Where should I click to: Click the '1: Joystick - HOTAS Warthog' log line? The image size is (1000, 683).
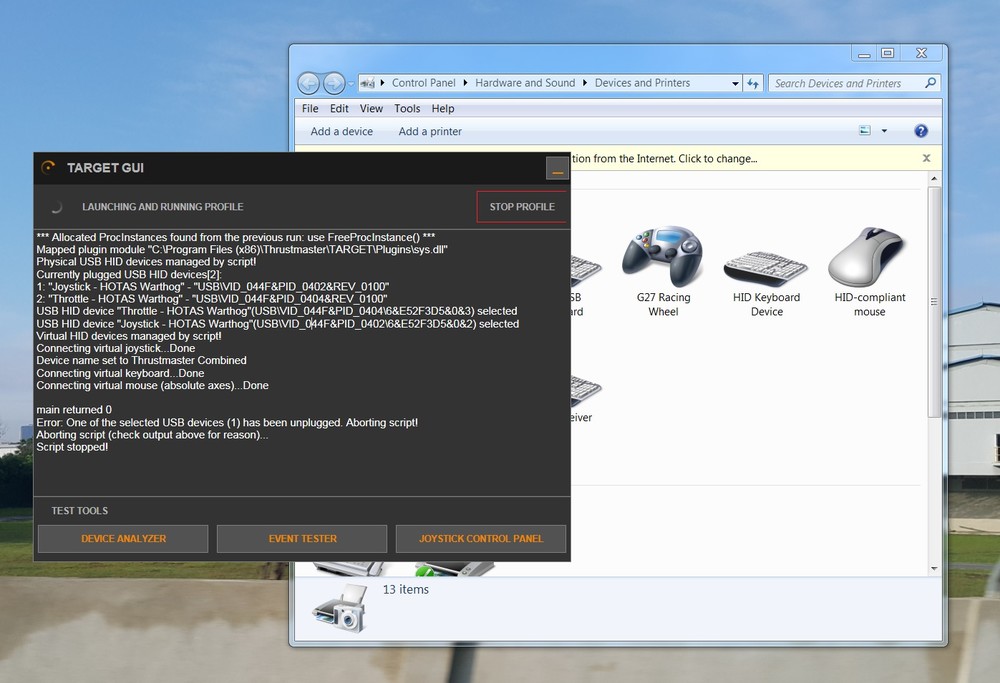pos(212,286)
